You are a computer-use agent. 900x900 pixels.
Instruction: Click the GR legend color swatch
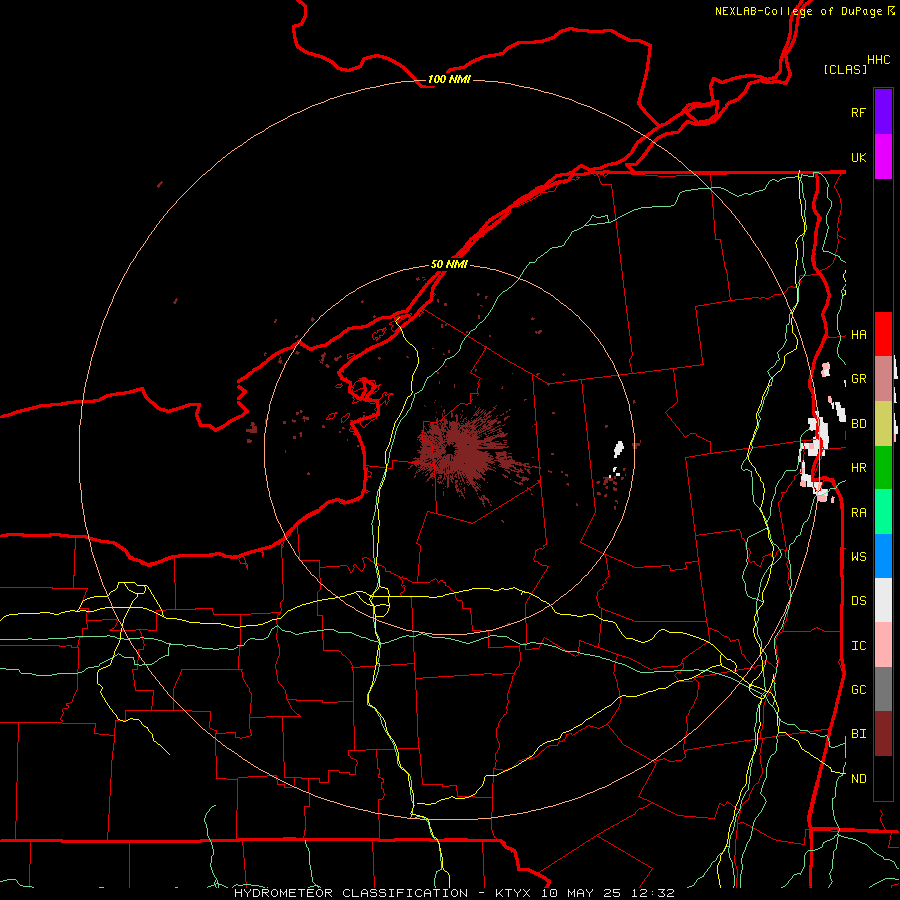[x=883, y=379]
